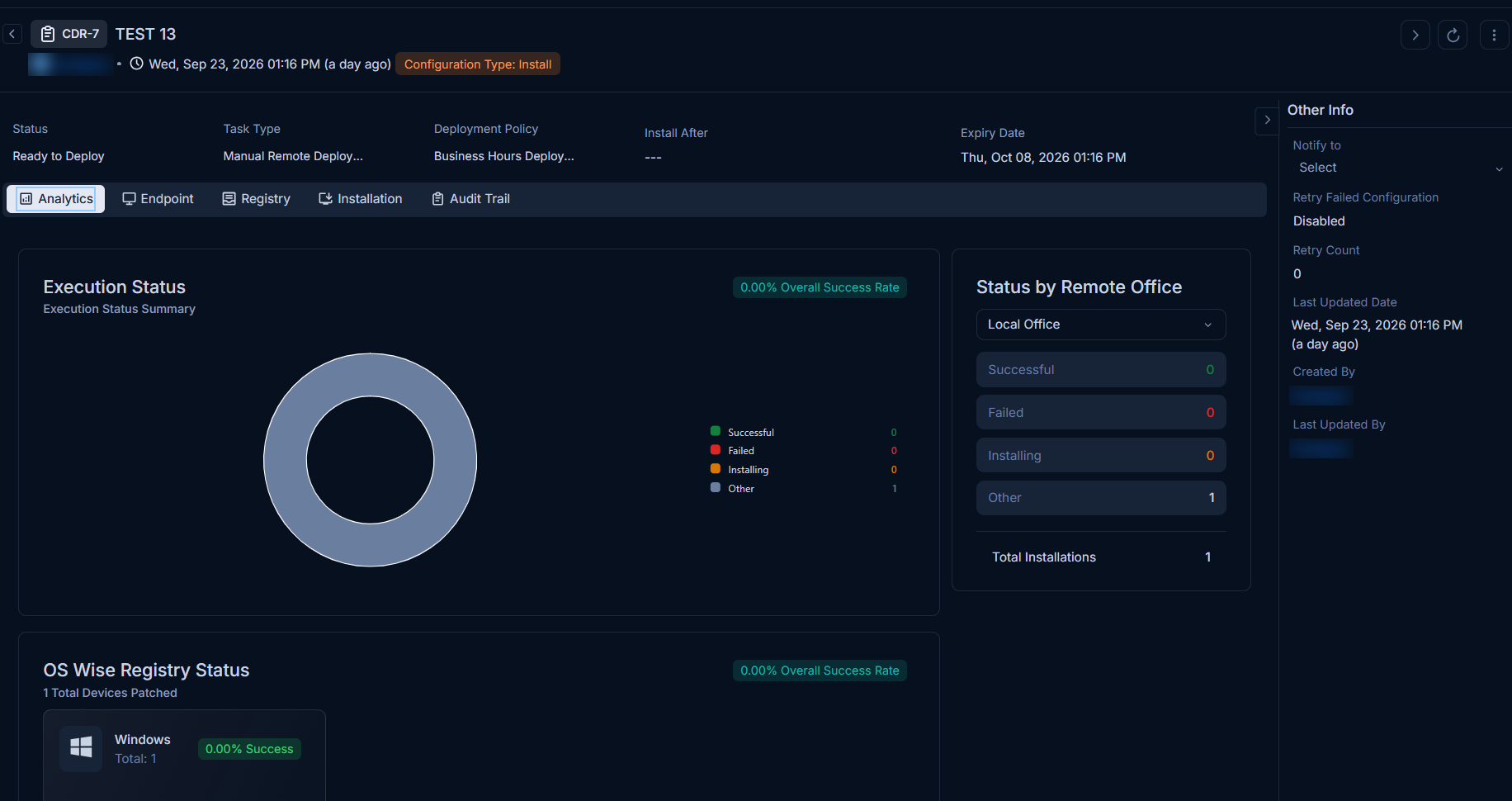The image size is (1512, 801).
Task: Switch to the Analytics tab
Action: [x=56, y=199]
